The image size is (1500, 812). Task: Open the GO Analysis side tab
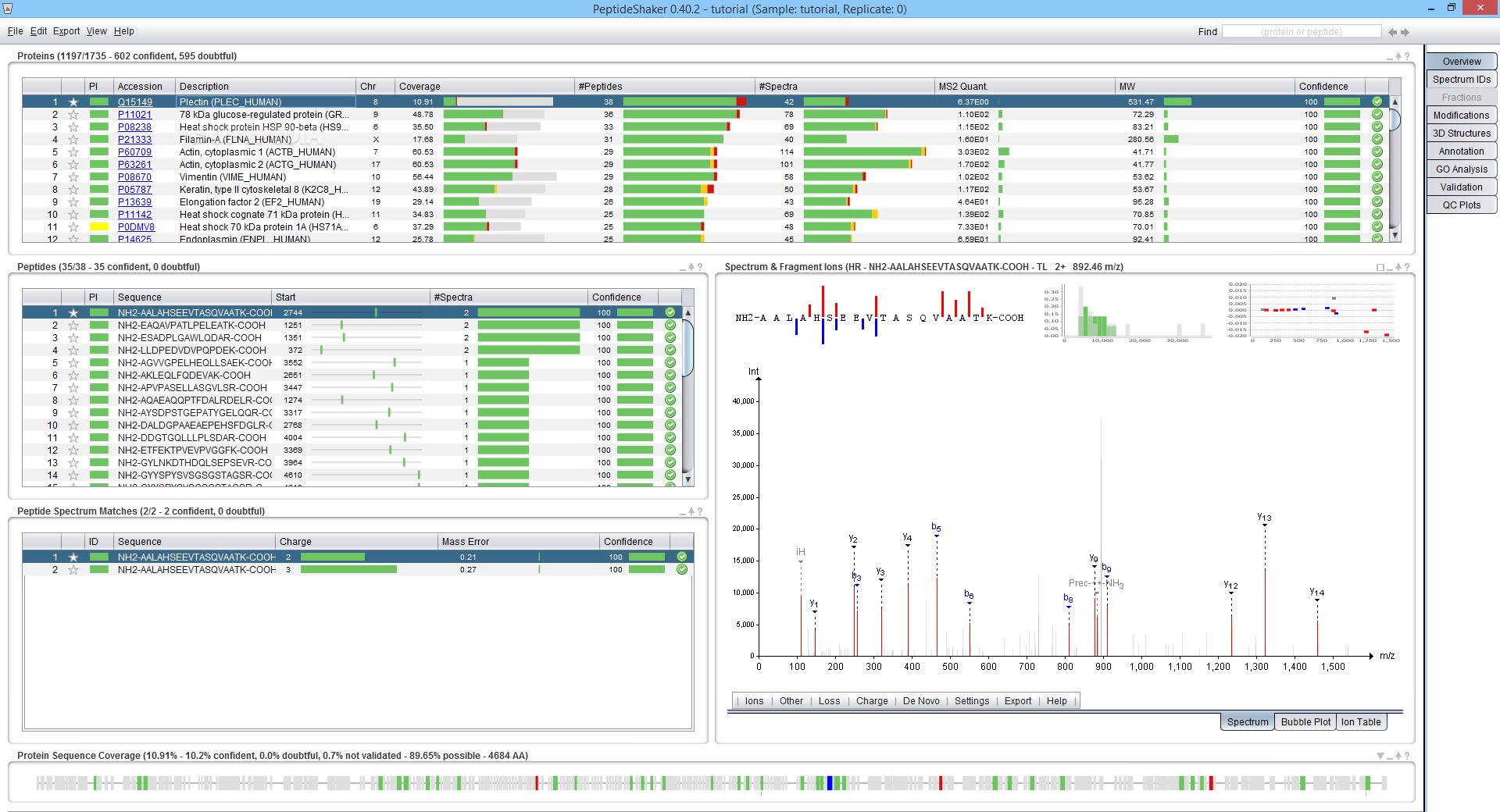click(x=1462, y=169)
